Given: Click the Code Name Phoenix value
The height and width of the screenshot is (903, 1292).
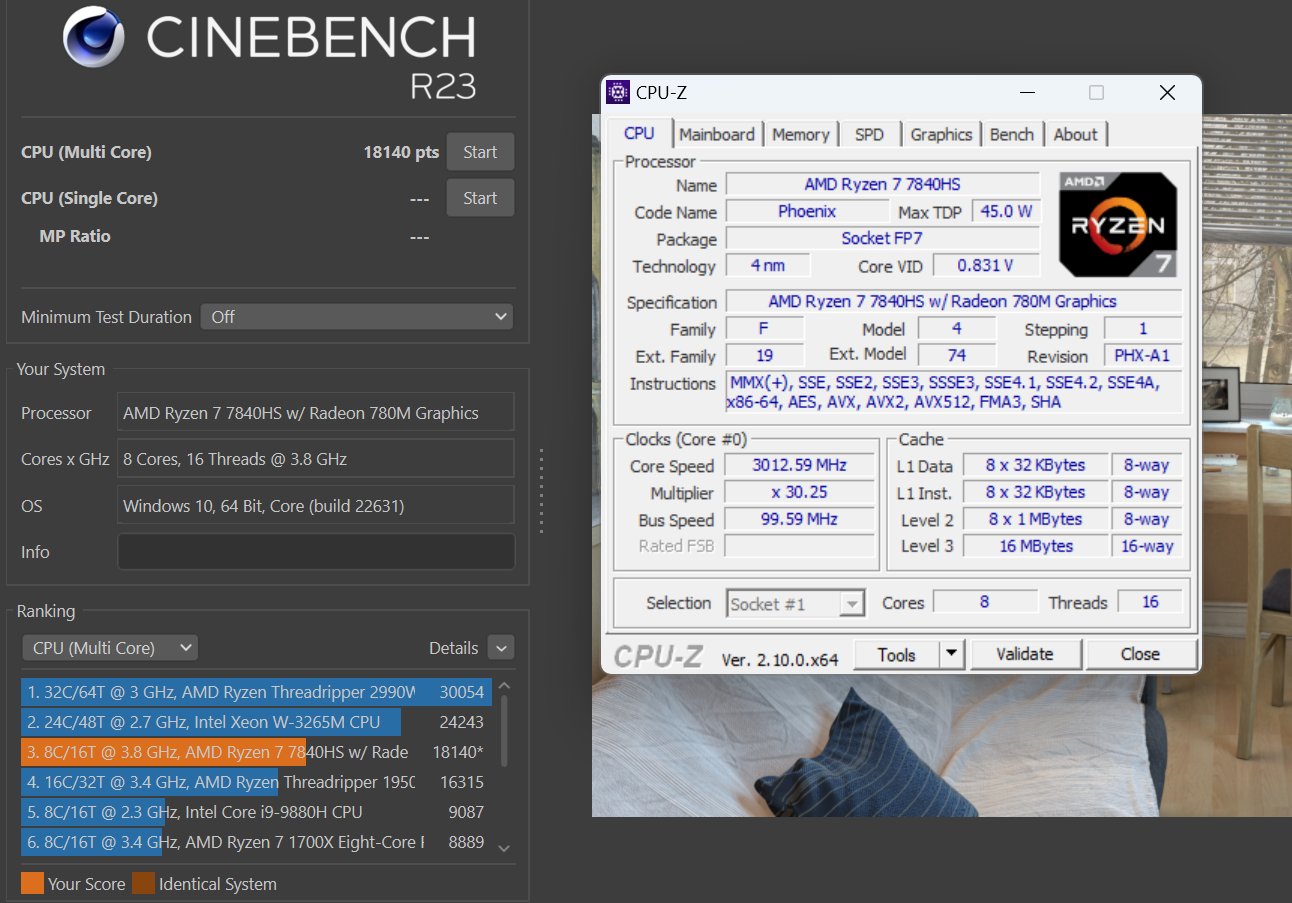Looking at the screenshot, I should coord(807,211).
